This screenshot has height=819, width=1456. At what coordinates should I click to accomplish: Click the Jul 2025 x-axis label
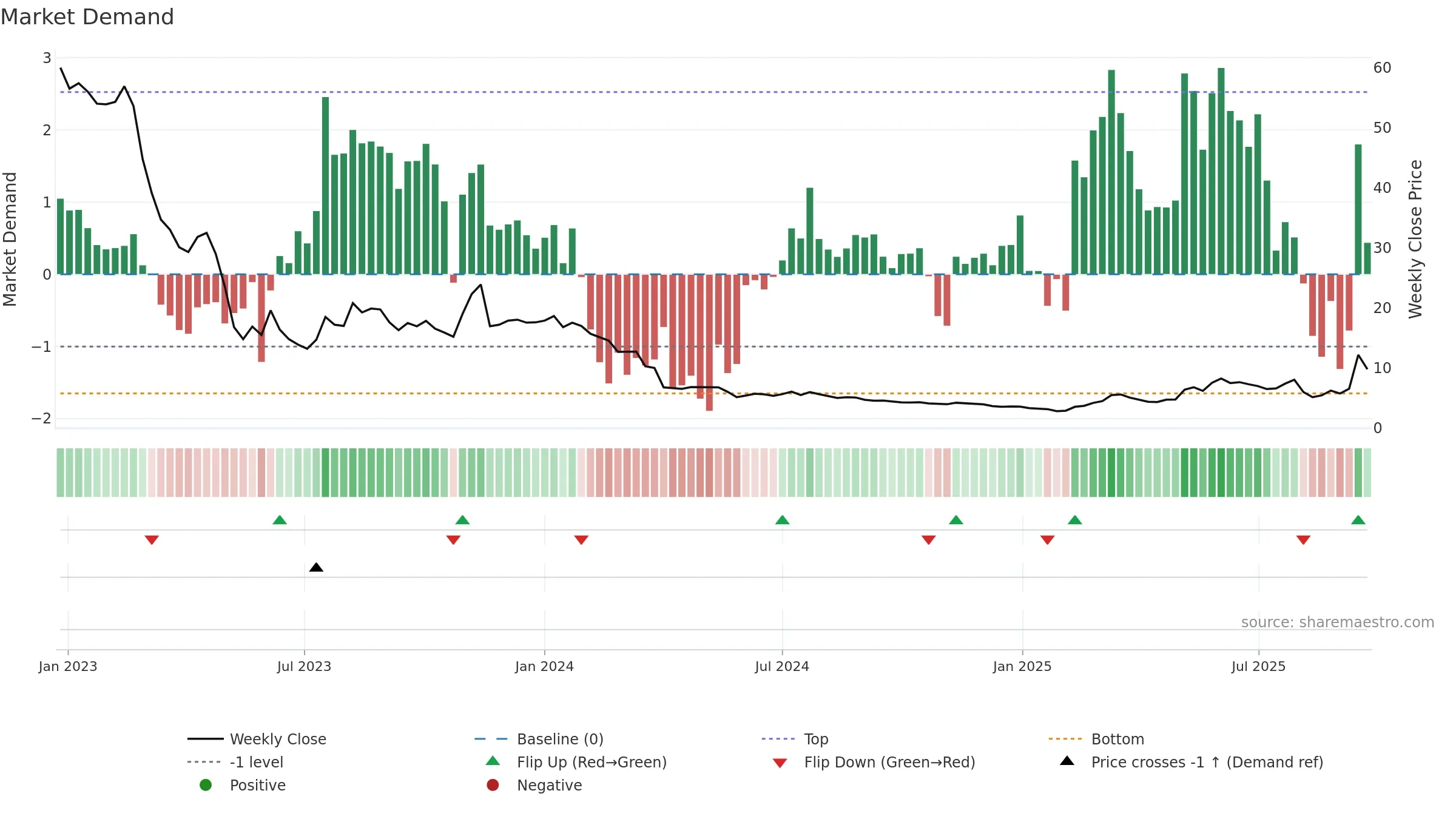pyautogui.click(x=1258, y=666)
